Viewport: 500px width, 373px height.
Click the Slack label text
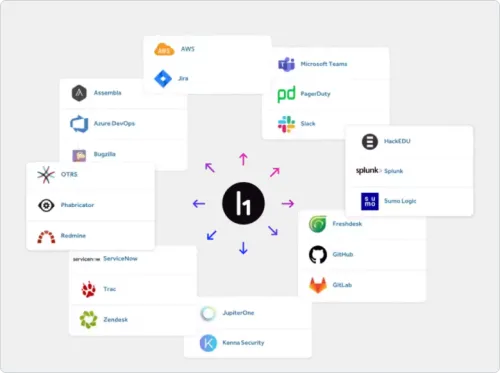[x=308, y=124]
